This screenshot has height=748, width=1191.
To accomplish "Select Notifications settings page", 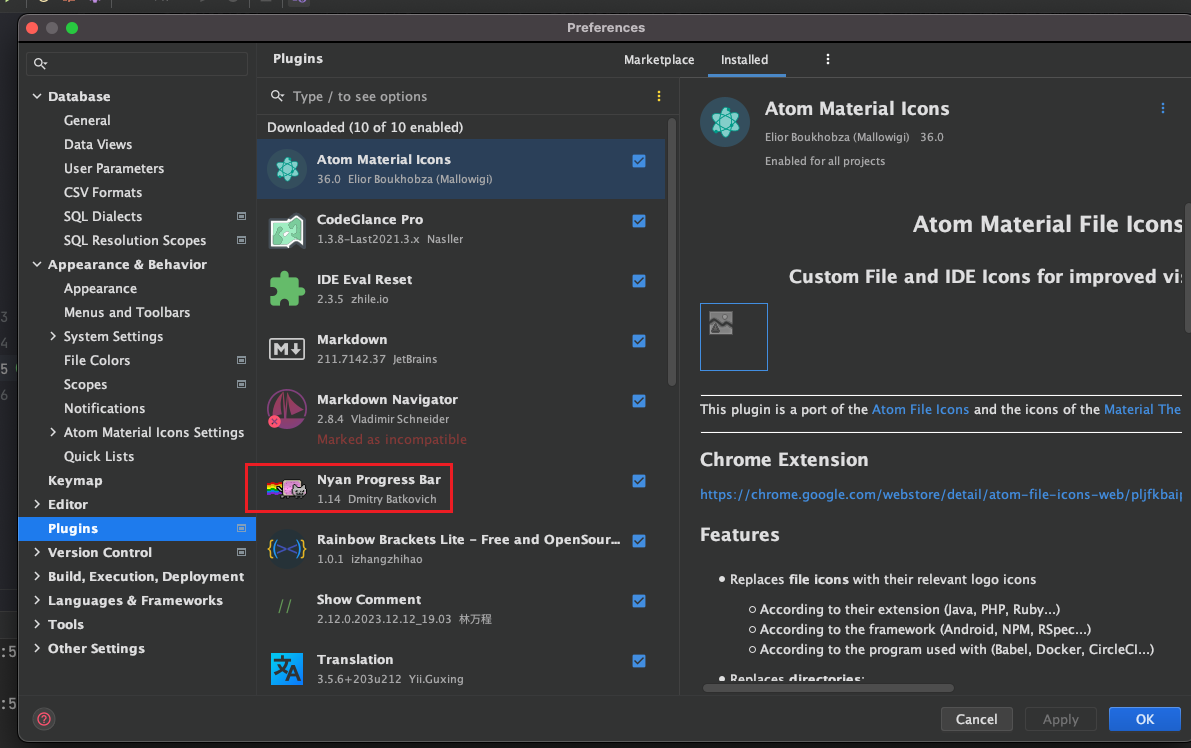I will [x=104, y=408].
